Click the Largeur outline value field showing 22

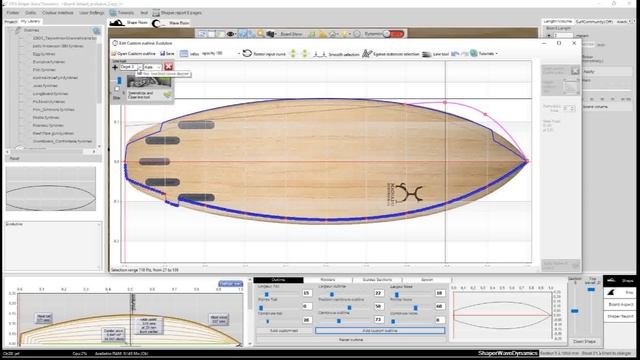pyautogui.click(x=379, y=293)
